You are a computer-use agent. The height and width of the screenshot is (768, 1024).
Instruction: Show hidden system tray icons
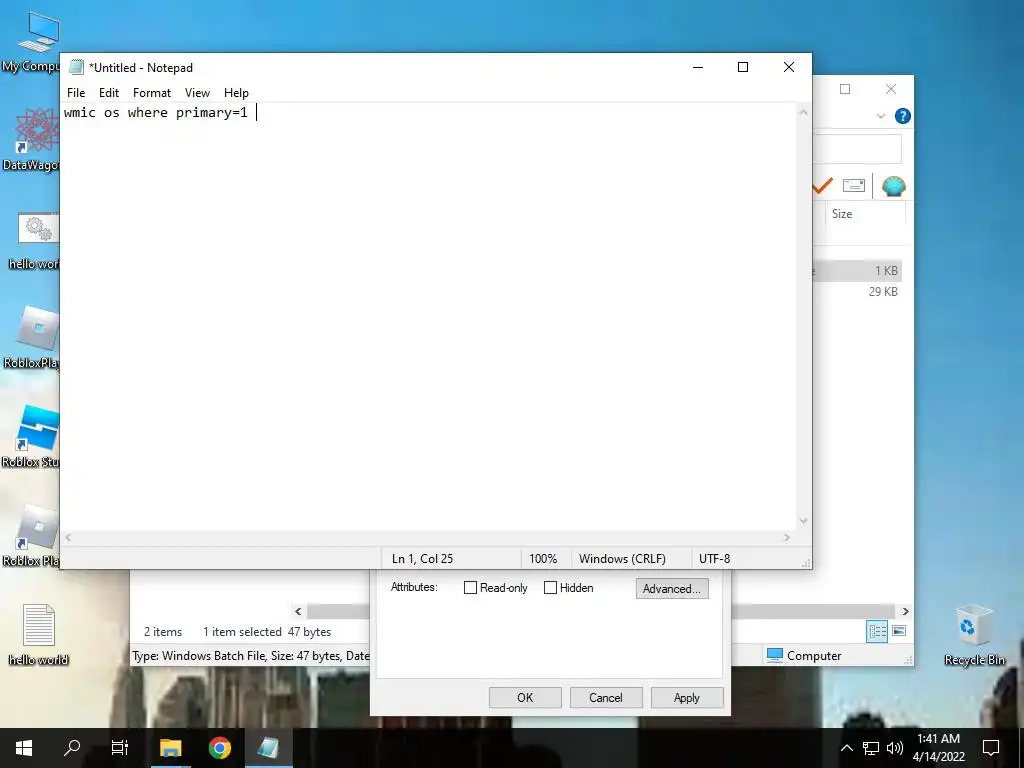click(x=846, y=748)
